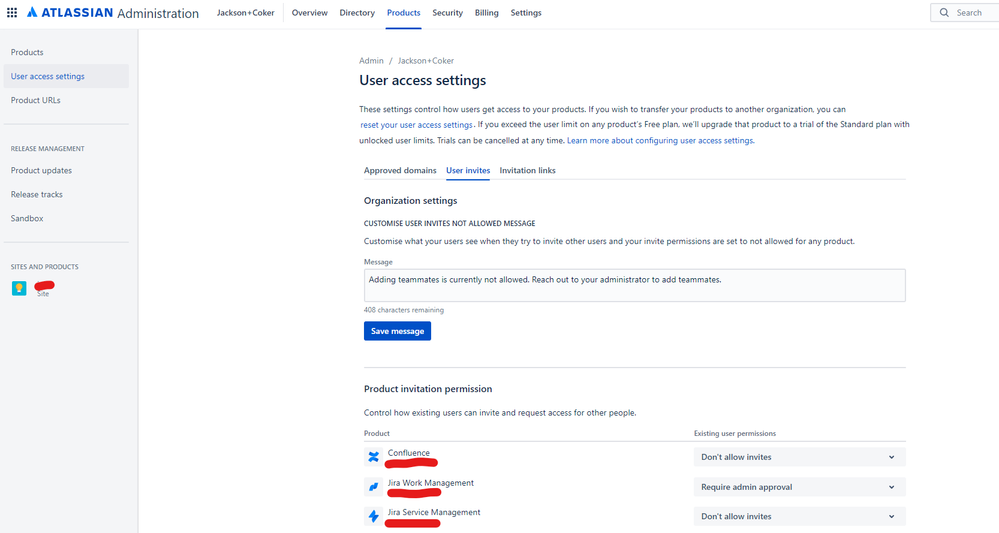Open the Jackson+Coker organization selector
This screenshot has height=533, width=999.
point(245,13)
